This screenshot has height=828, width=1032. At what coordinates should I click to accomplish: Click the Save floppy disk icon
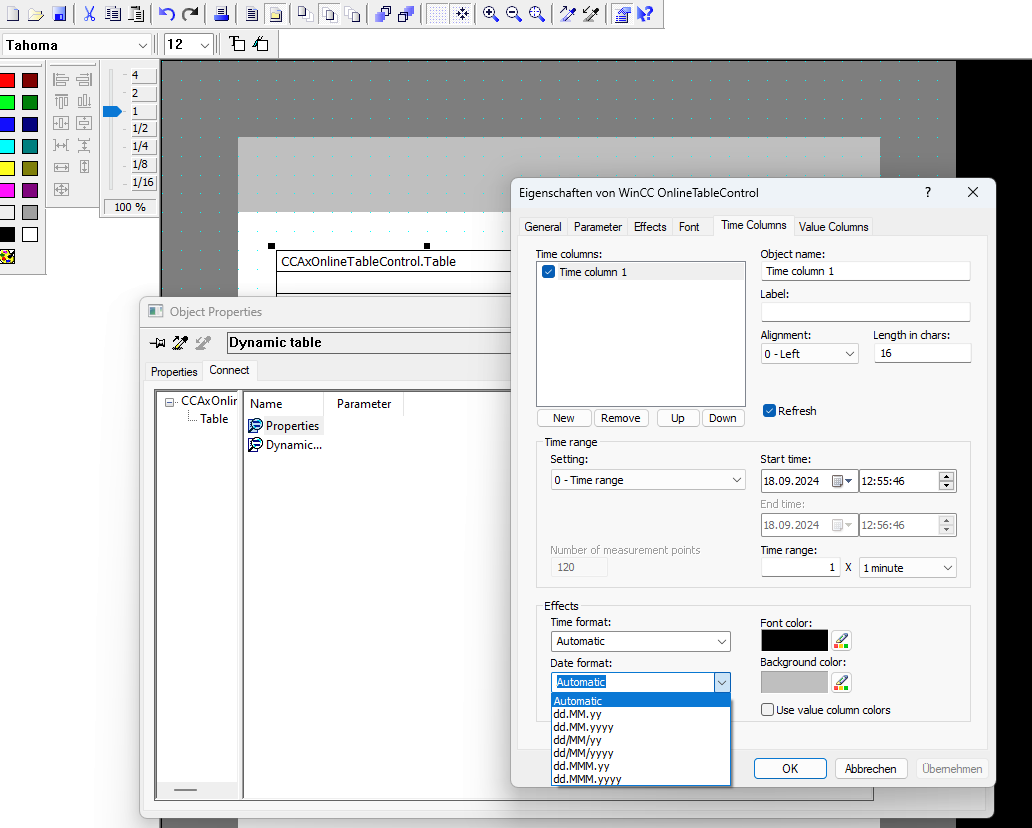[59, 14]
